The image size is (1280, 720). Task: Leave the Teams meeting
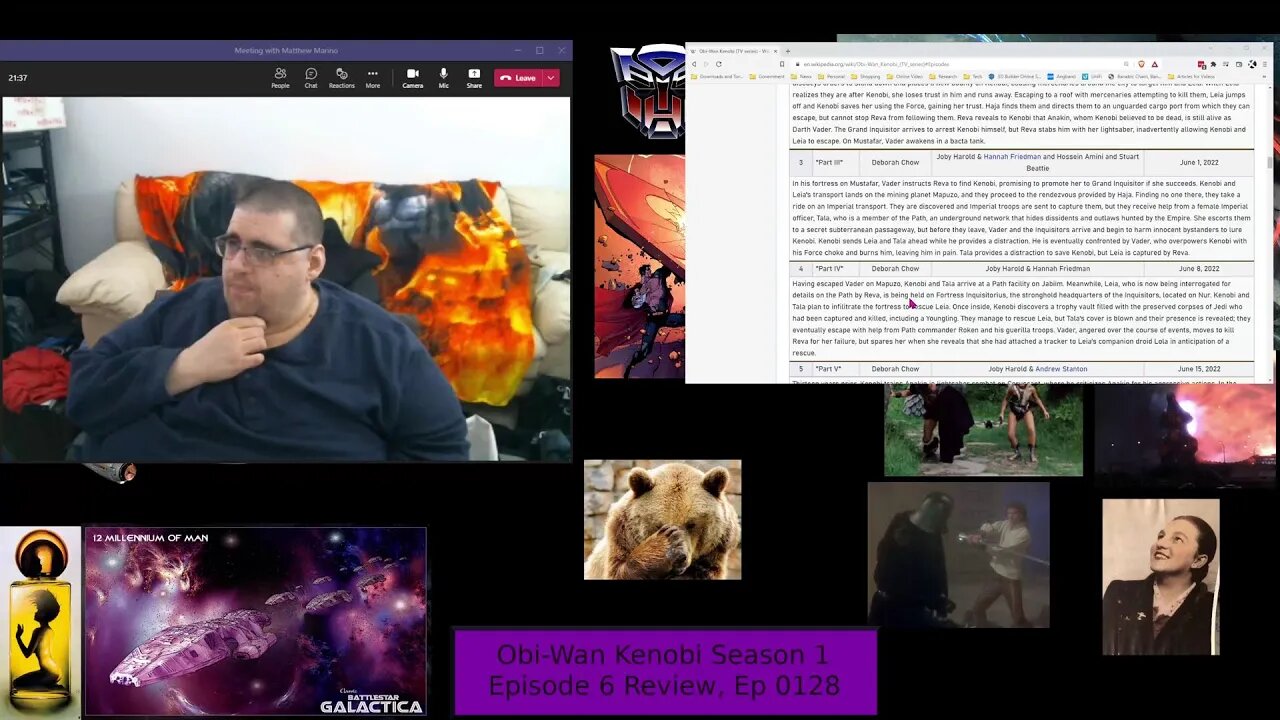(x=518, y=78)
